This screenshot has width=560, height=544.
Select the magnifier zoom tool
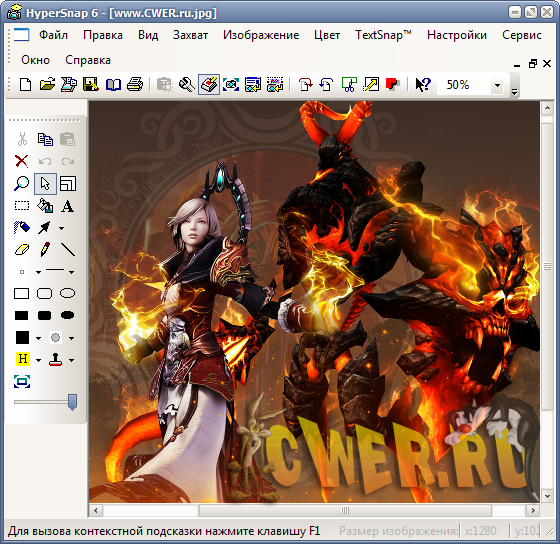tap(22, 184)
